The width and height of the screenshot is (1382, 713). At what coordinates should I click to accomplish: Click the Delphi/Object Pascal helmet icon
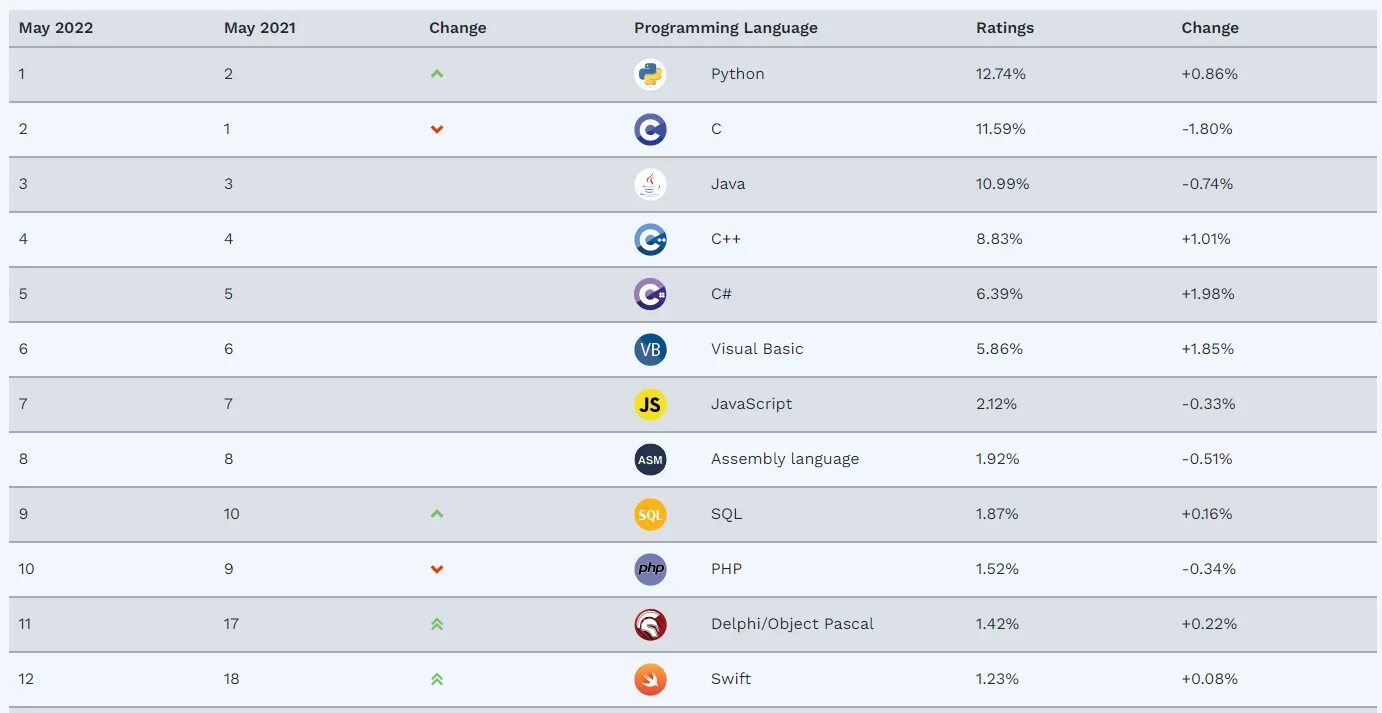click(650, 624)
